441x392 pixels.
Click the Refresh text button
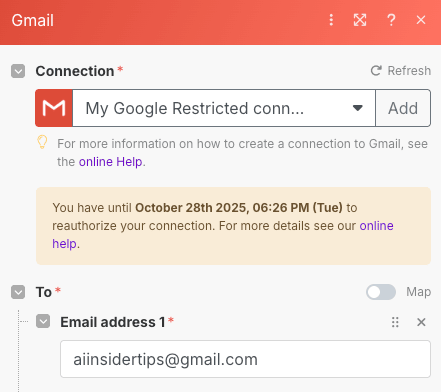tap(409, 71)
